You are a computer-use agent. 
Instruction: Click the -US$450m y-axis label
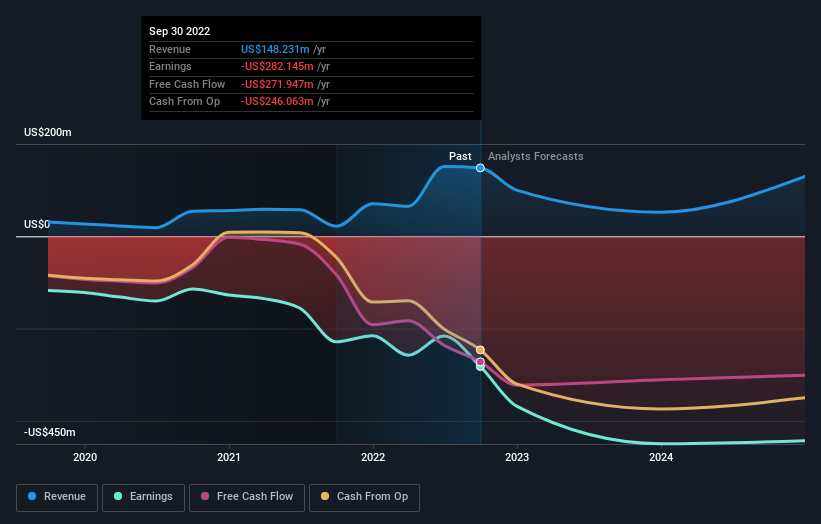(x=50, y=432)
